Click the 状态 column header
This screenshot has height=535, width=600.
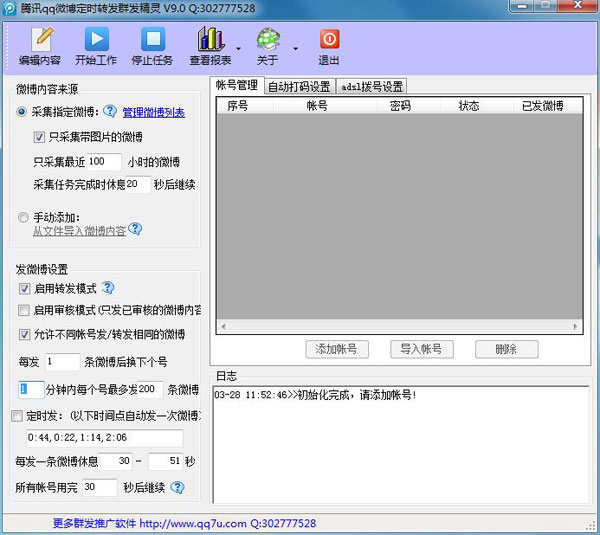click(476, 106)
